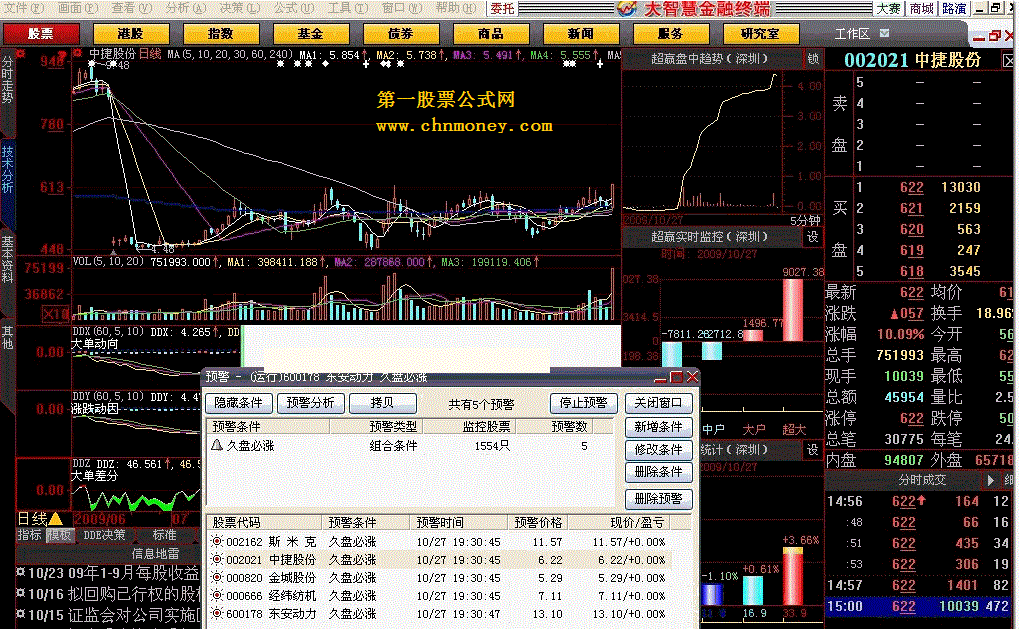Sort by the 预警价格 column header
This screenshot has height=629, width=1020.
coord(539,522)
